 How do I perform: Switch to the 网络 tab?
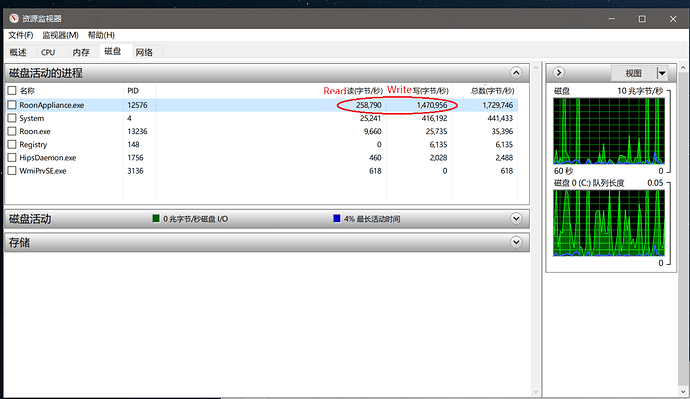pyautogui.click(x=144, y=52)
